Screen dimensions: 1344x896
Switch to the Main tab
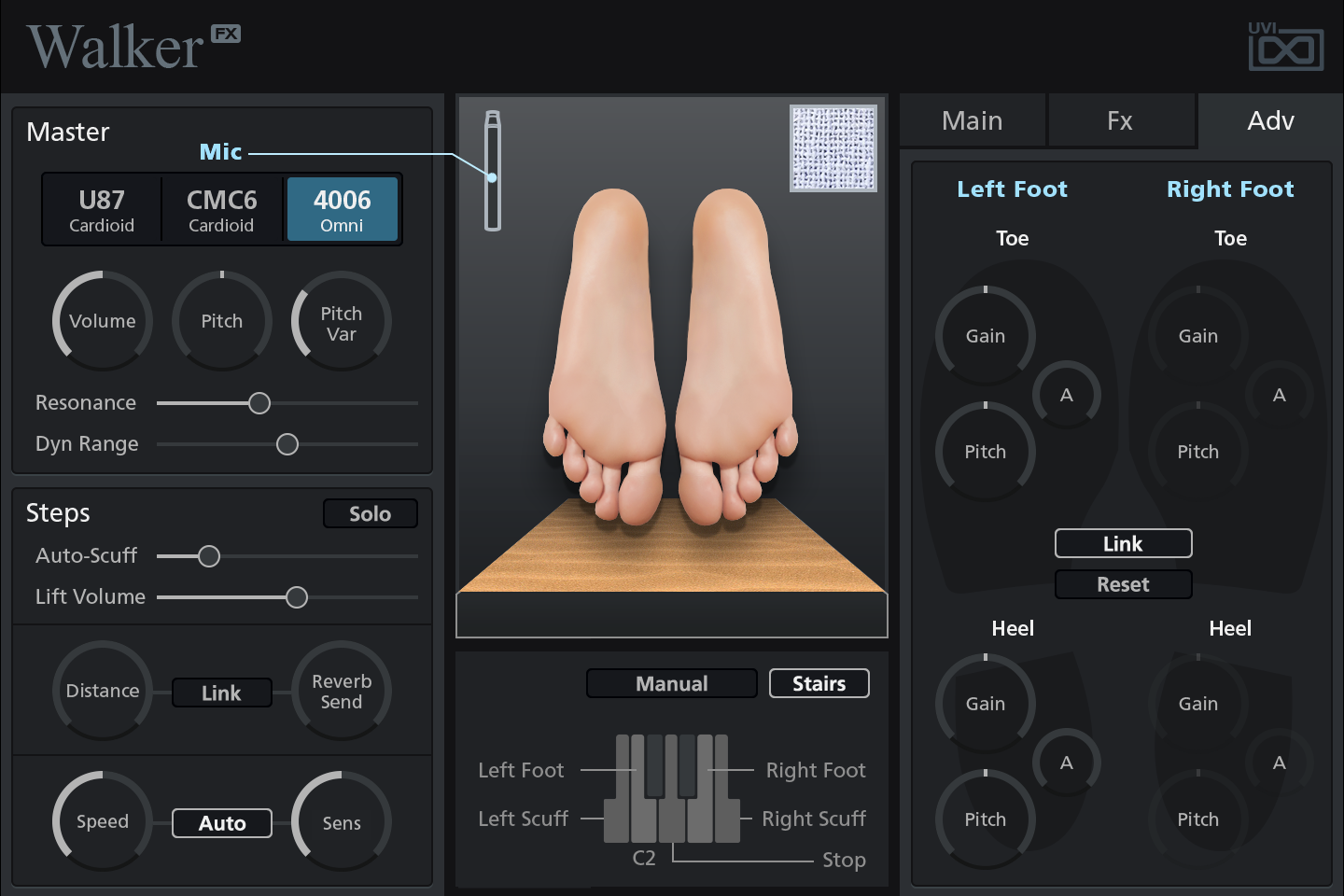pos(972,121)
